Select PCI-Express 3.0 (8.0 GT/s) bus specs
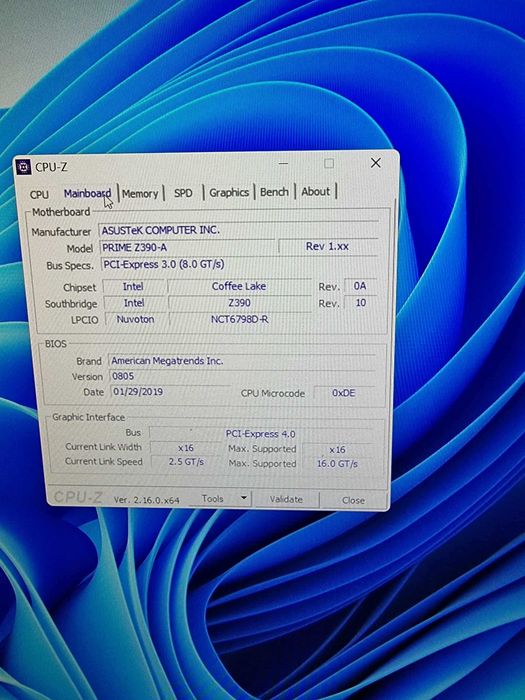Viewport: 525px width, 700px height. pos(239,264)
